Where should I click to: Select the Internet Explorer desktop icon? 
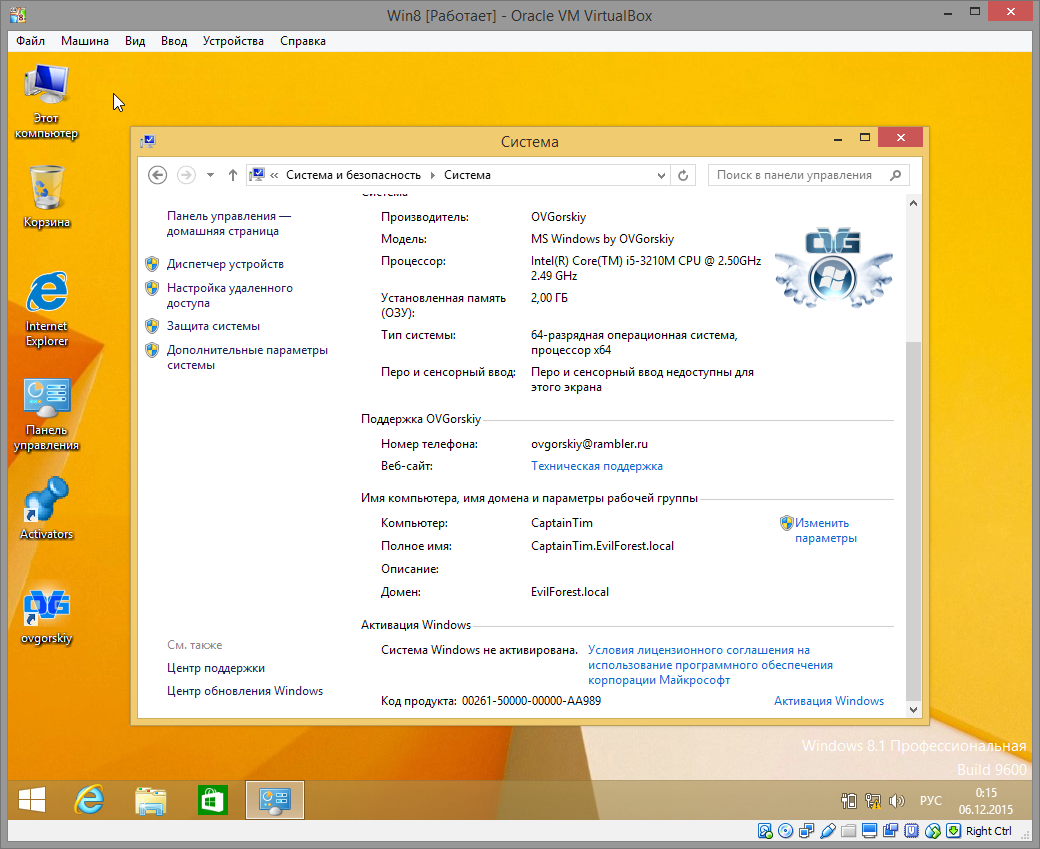click(x=46, y=309)
